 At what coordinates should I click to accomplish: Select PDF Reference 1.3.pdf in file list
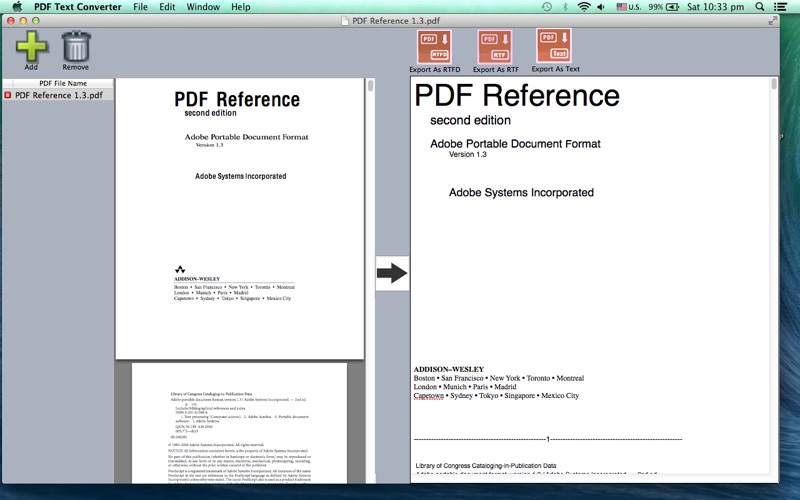[x=58, y=95]
